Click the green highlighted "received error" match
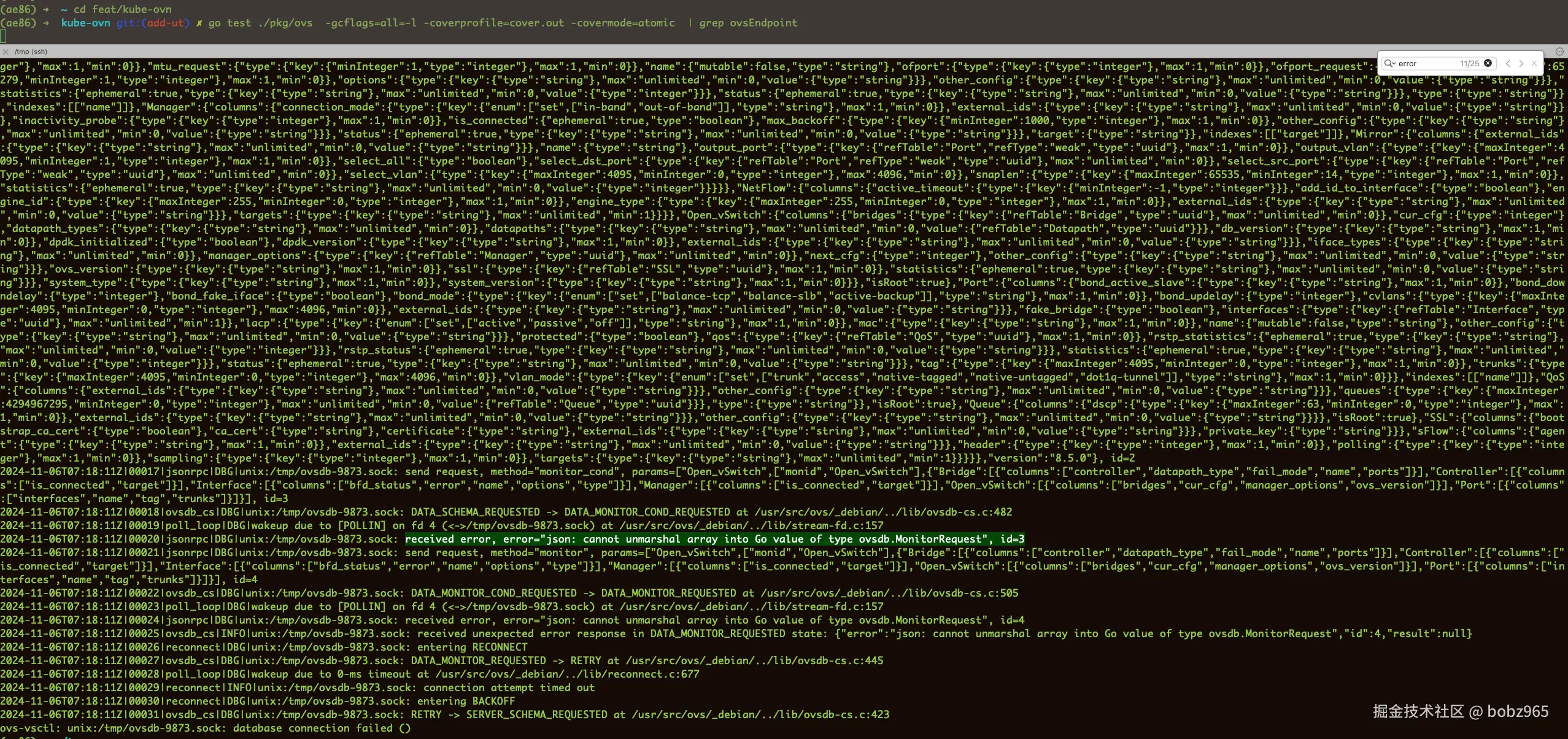1568x739 pixels. (x=714, y=539)
